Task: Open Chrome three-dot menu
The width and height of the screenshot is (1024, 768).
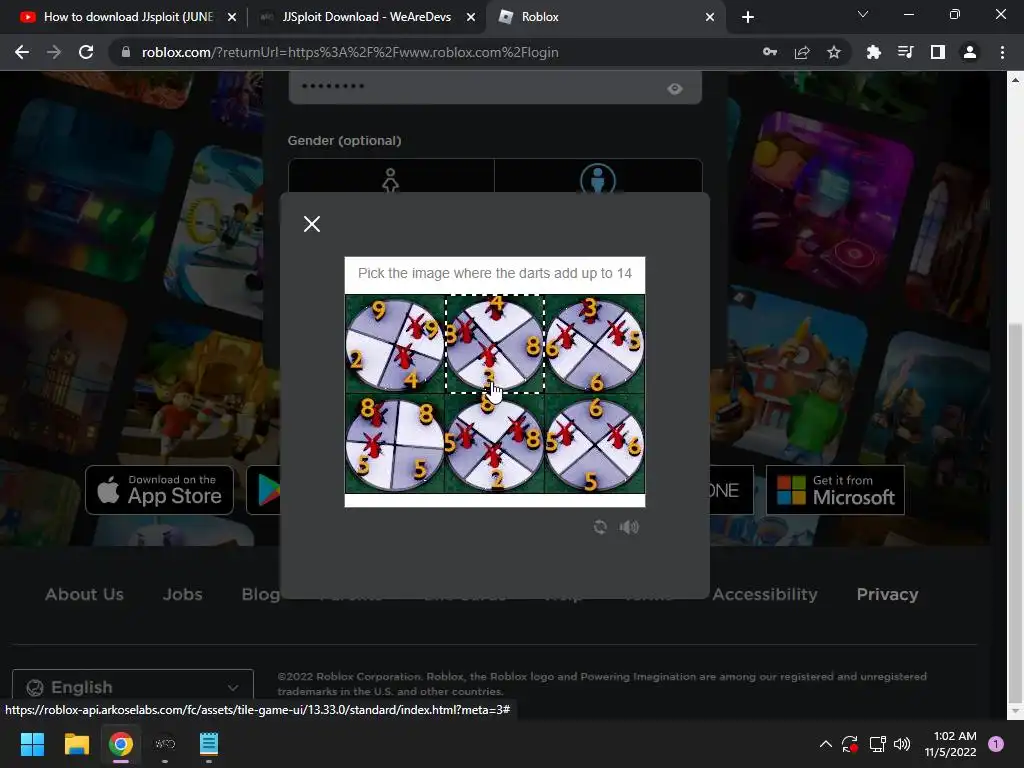Action: coord(1002,52)
